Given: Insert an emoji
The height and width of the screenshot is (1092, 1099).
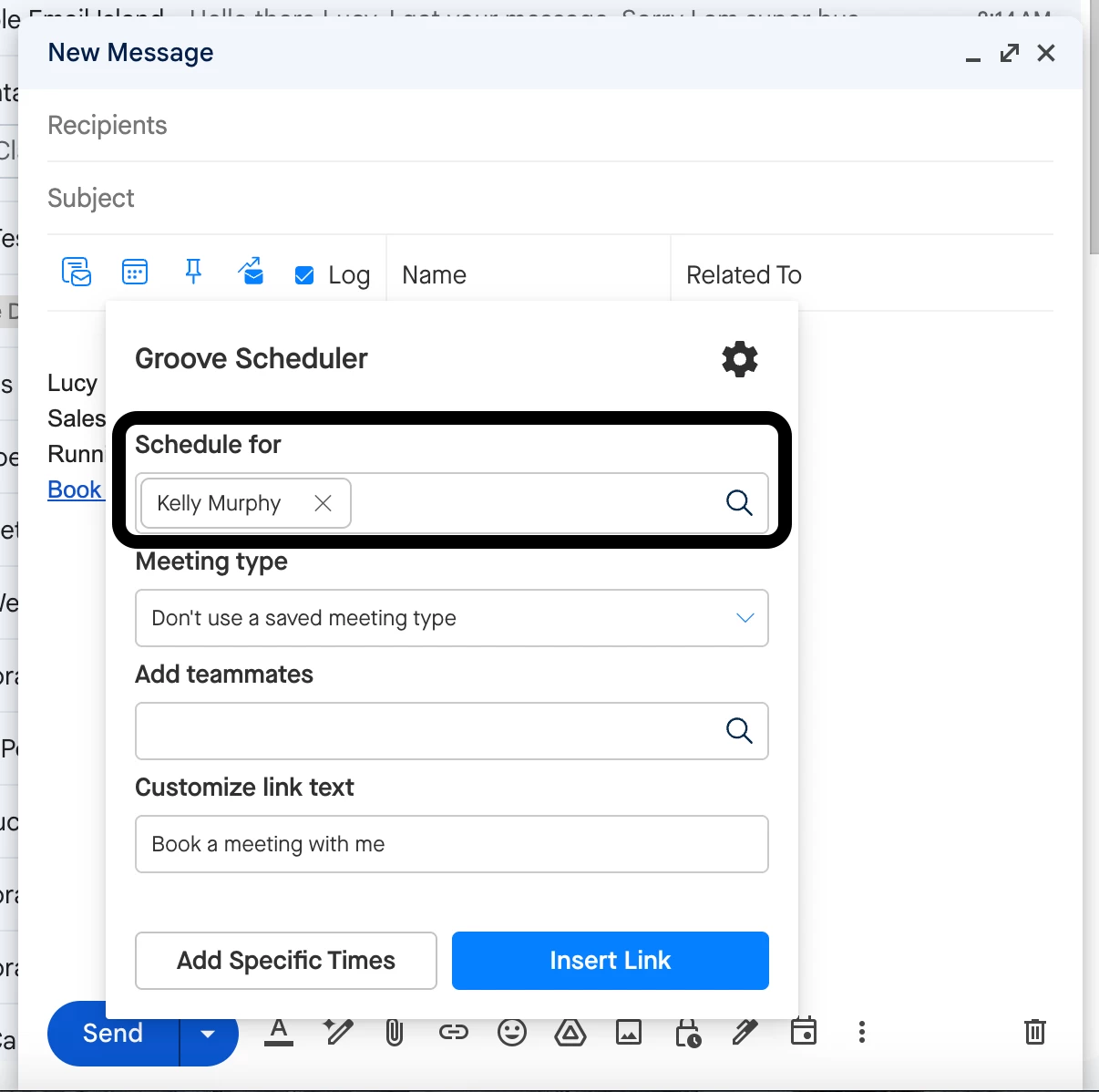Looking at the screenshot, I should point(512,1033).
